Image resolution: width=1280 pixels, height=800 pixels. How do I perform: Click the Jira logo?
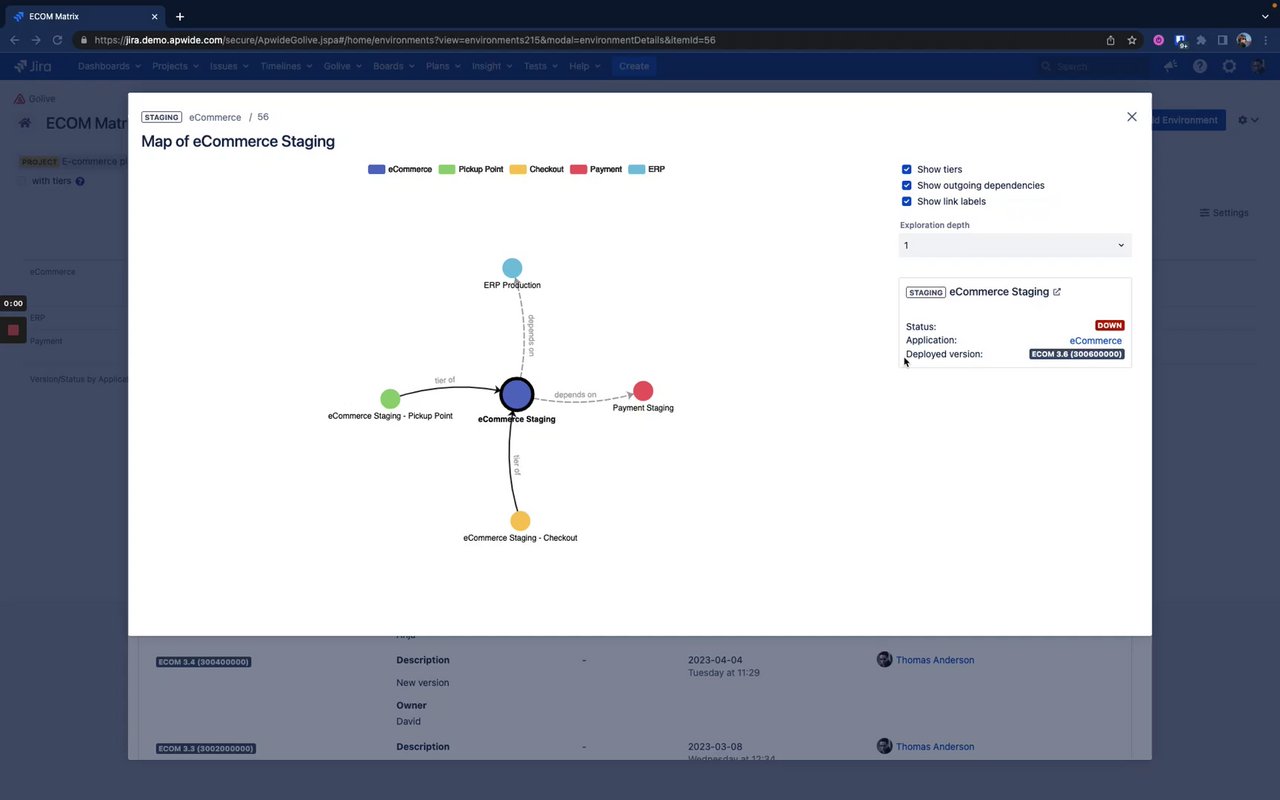33,66
